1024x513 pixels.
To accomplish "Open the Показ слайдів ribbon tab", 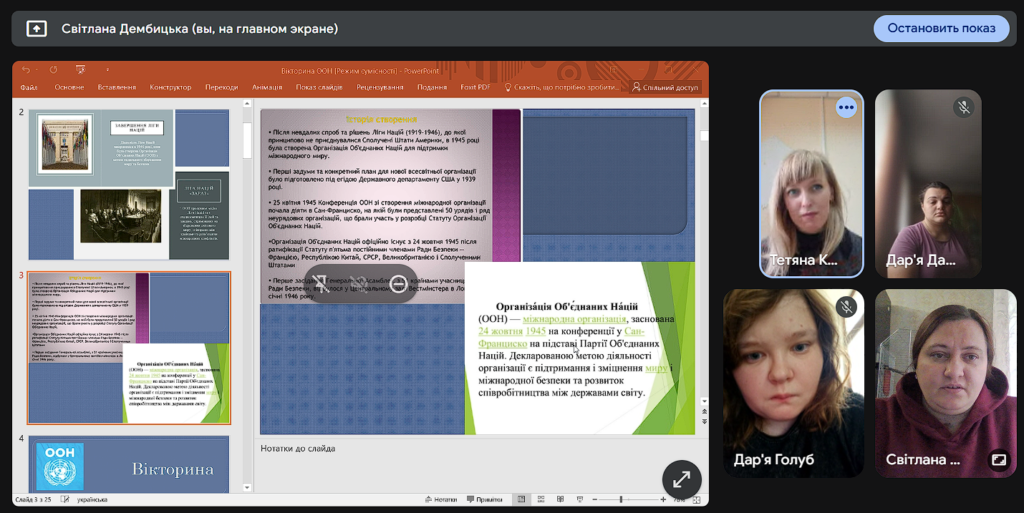I will 319,87.
